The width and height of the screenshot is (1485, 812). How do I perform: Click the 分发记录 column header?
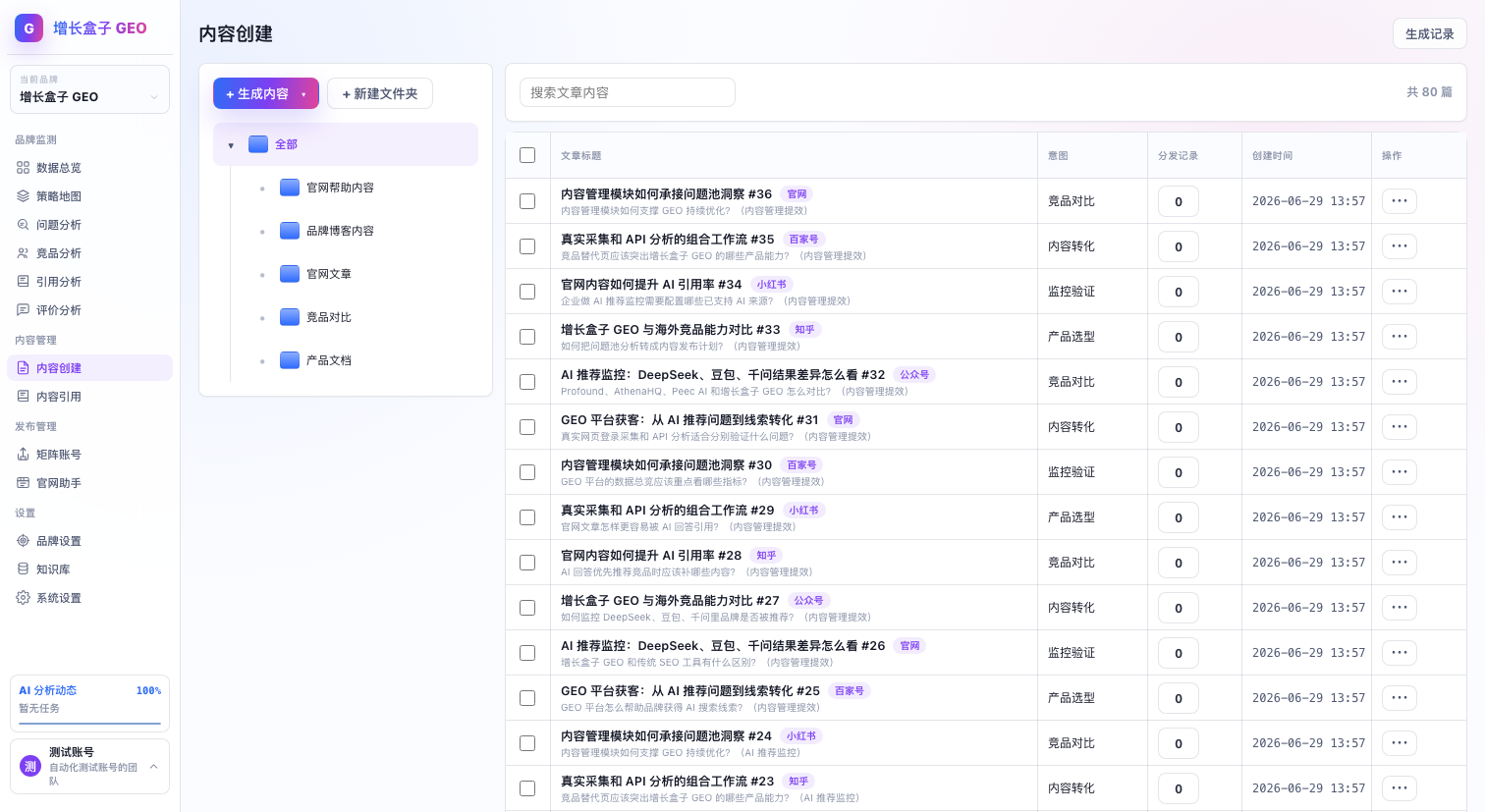(x=1178, y=156)
